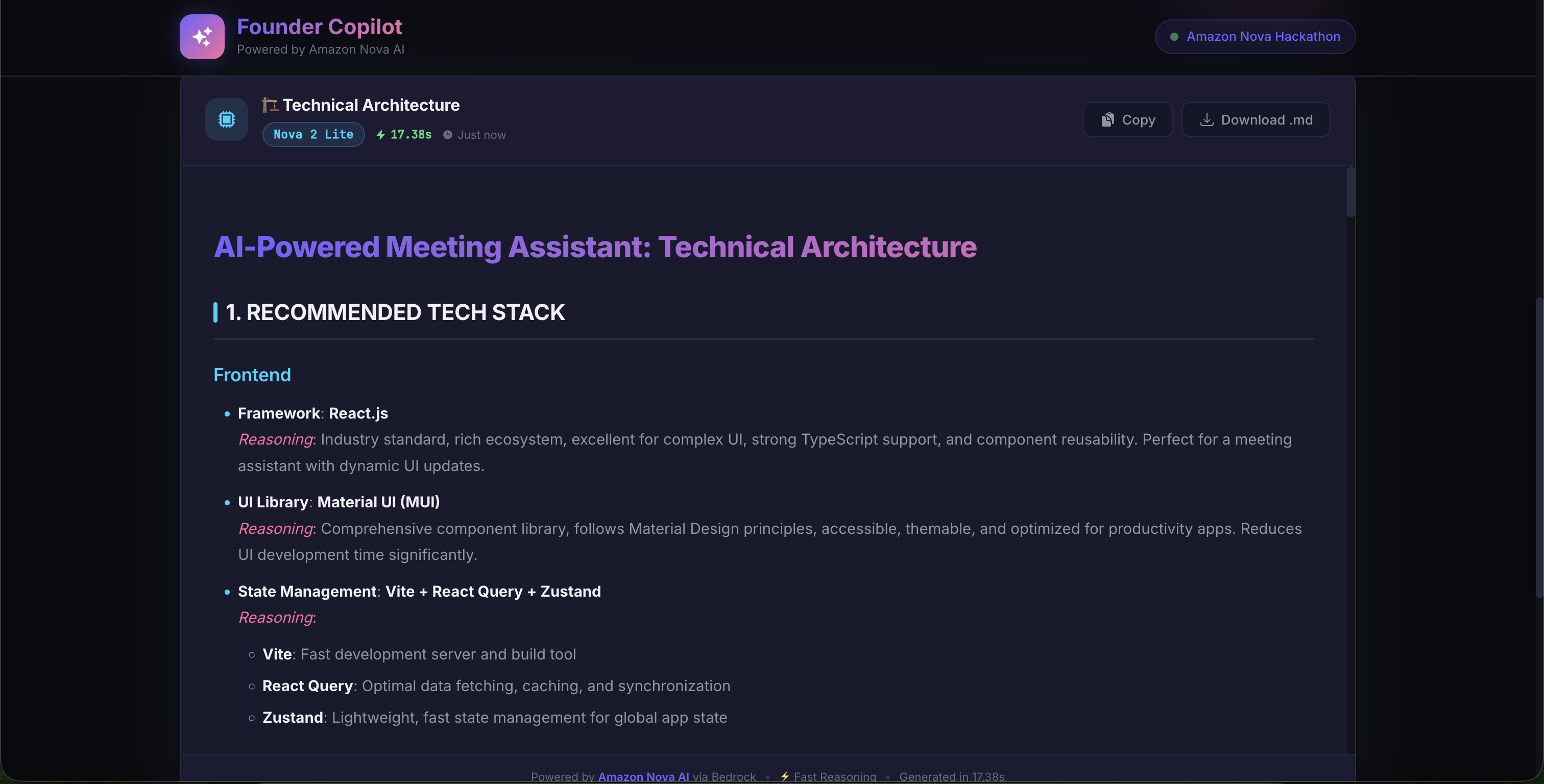Click the green lightning bolt timing icon
1544x784 pixels.
[380, 135]
